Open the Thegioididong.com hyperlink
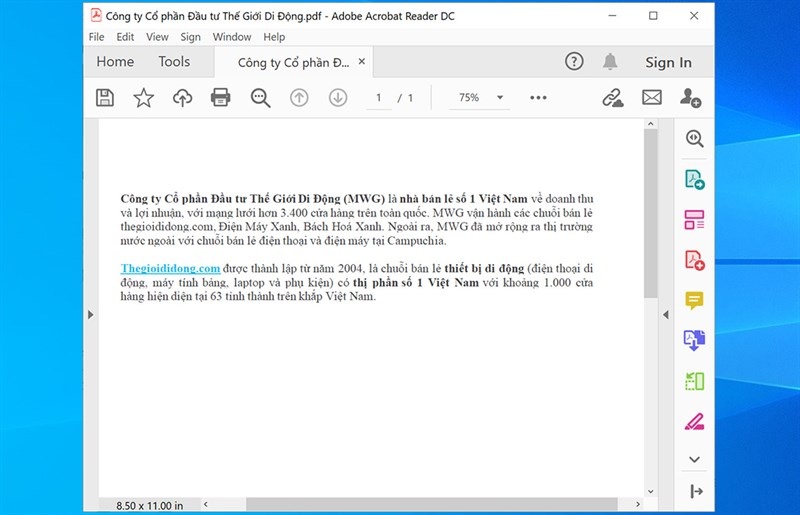 (170, 268)
